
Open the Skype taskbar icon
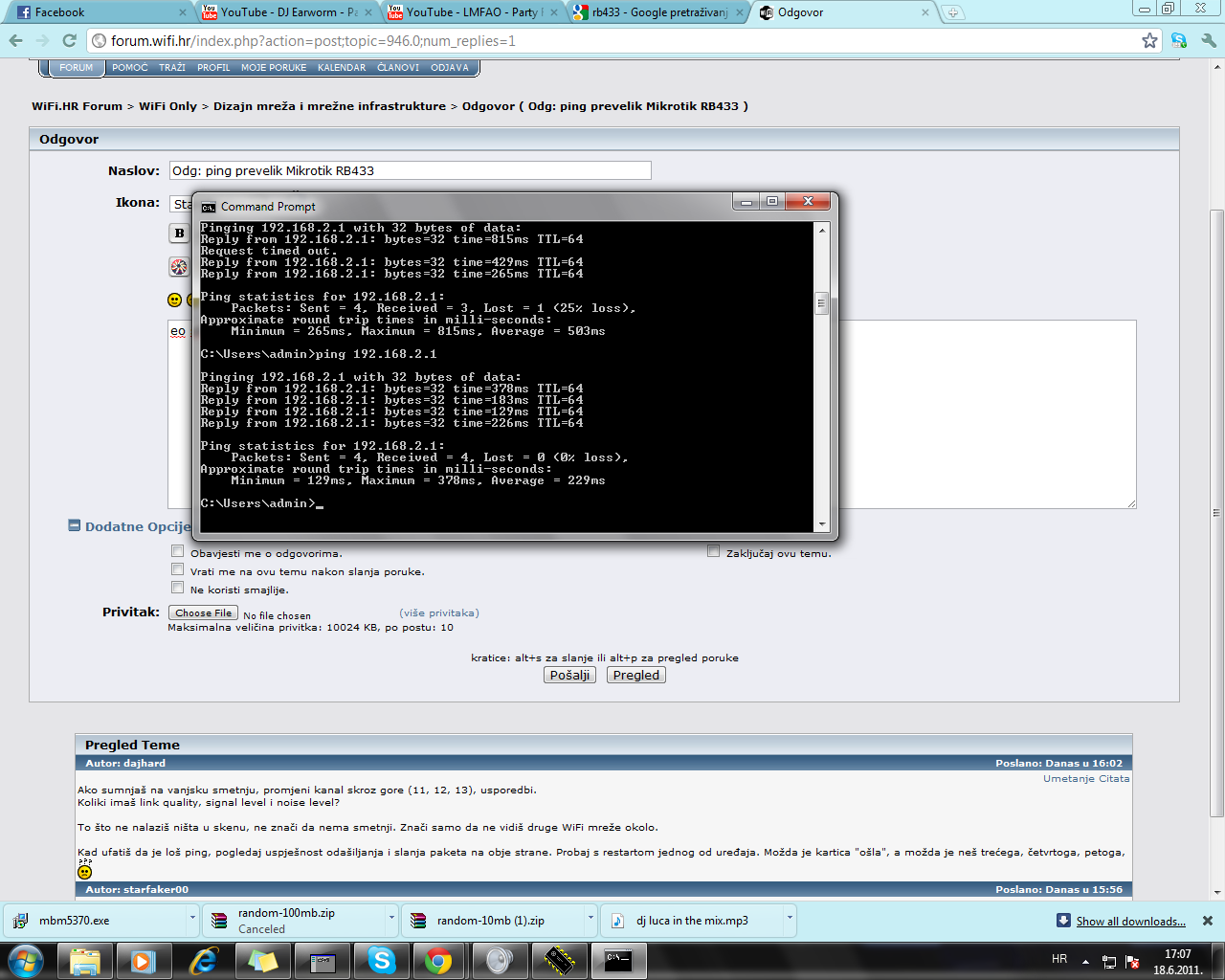pyautogui.click(x=381, y=960)
